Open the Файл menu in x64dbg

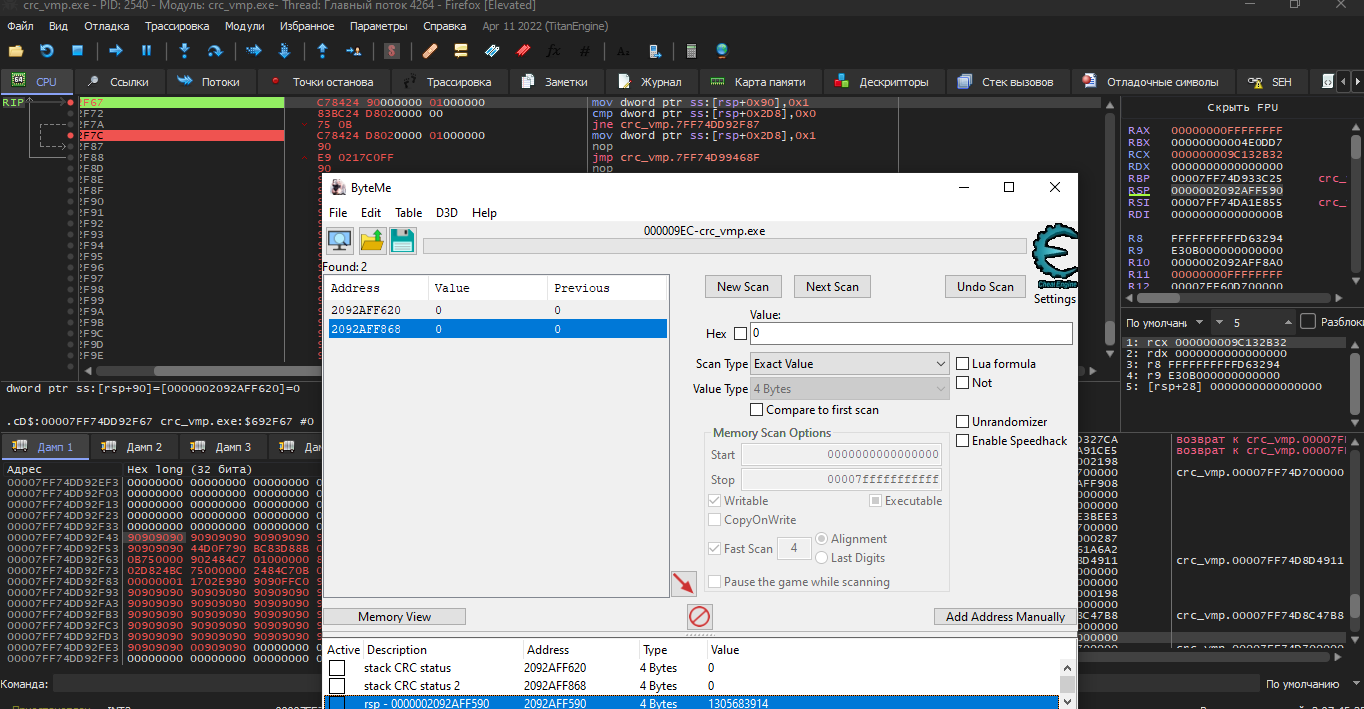pyautogui.click(x=19, y=26)
